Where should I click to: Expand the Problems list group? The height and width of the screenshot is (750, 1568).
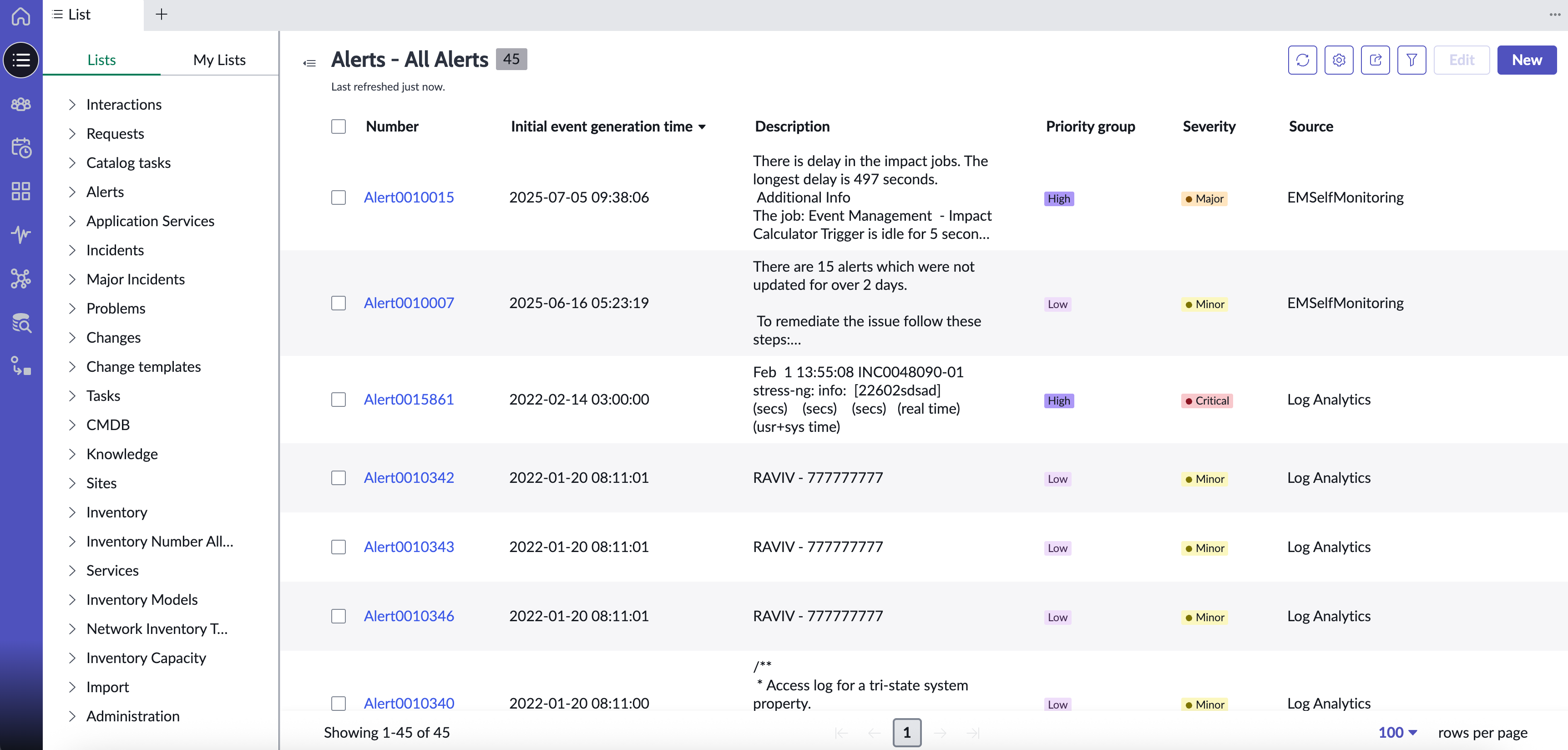[x=72, y=308]
